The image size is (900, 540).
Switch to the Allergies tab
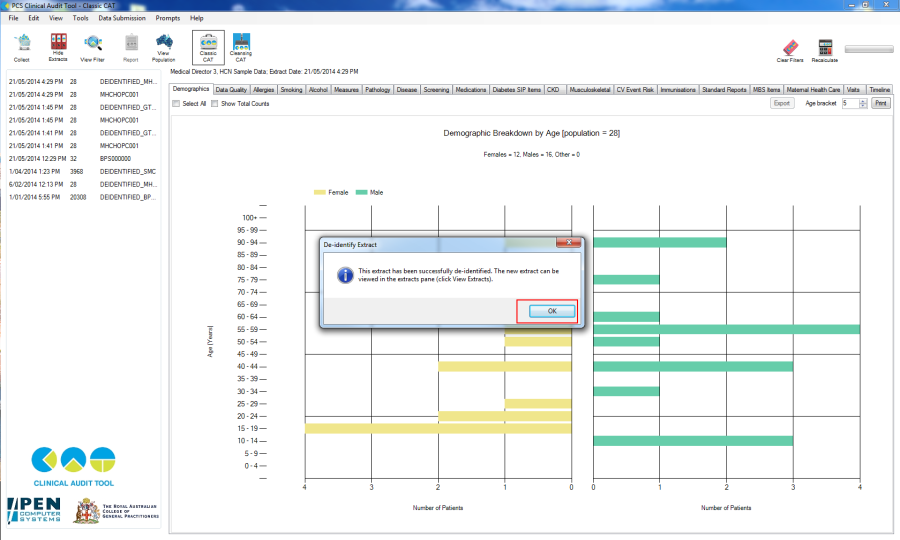263,90
